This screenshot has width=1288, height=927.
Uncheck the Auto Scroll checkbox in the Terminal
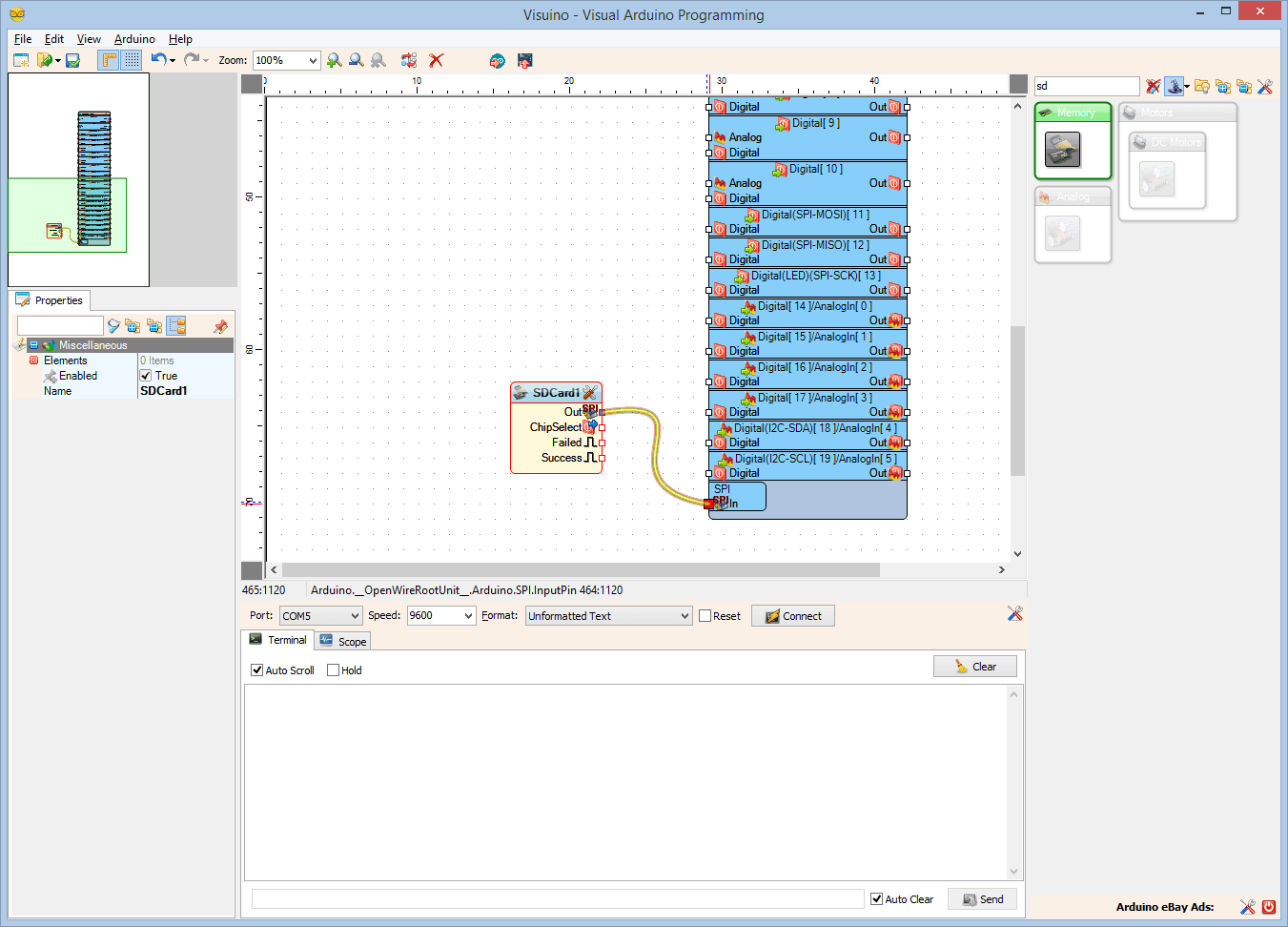[x=256, y=669]
